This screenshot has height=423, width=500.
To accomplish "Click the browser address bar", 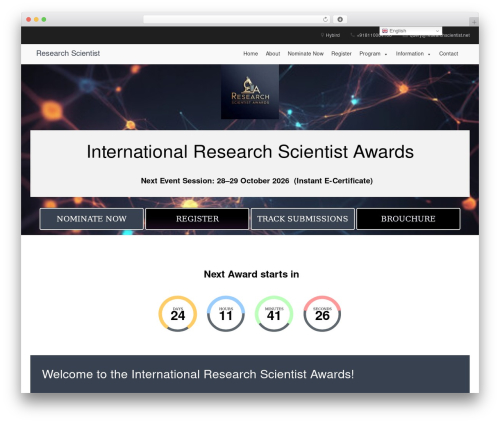I will coord(237,19).
